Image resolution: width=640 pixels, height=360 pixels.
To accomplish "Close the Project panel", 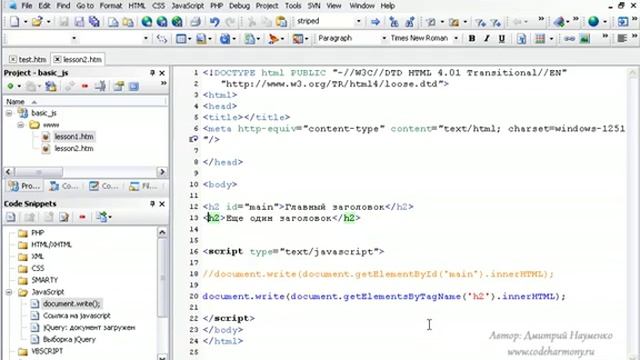I will (x=162, y=73).
